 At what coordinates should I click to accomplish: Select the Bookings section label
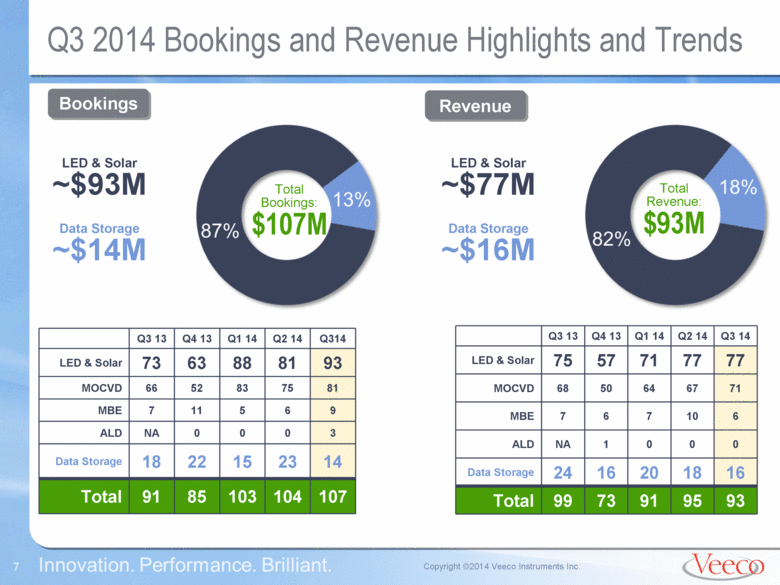pyautogui.click(x=98, y=104)
